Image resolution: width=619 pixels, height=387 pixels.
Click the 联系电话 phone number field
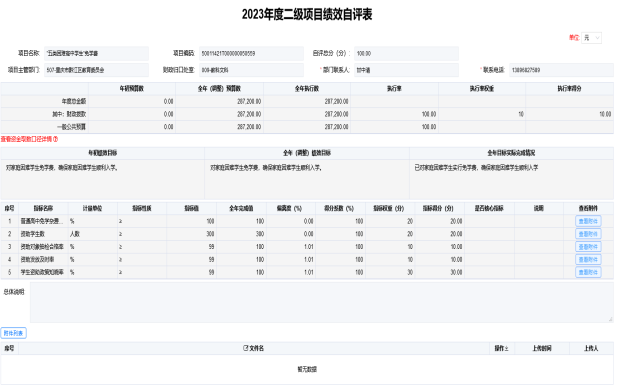561,70
